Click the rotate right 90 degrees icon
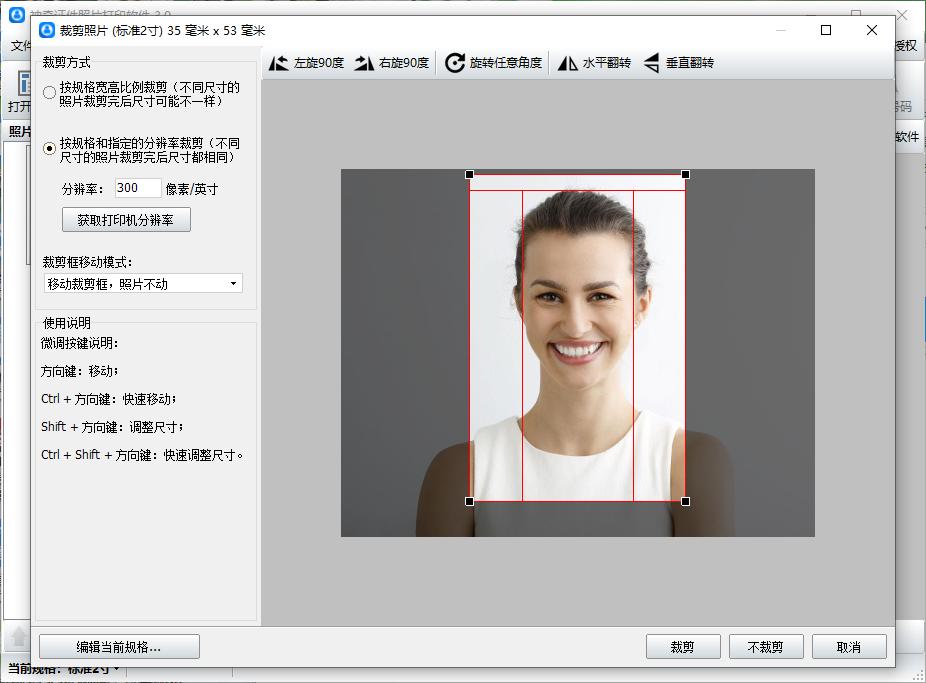The height and width of the screenshot is (683, 926). click(x=364, y=63)
